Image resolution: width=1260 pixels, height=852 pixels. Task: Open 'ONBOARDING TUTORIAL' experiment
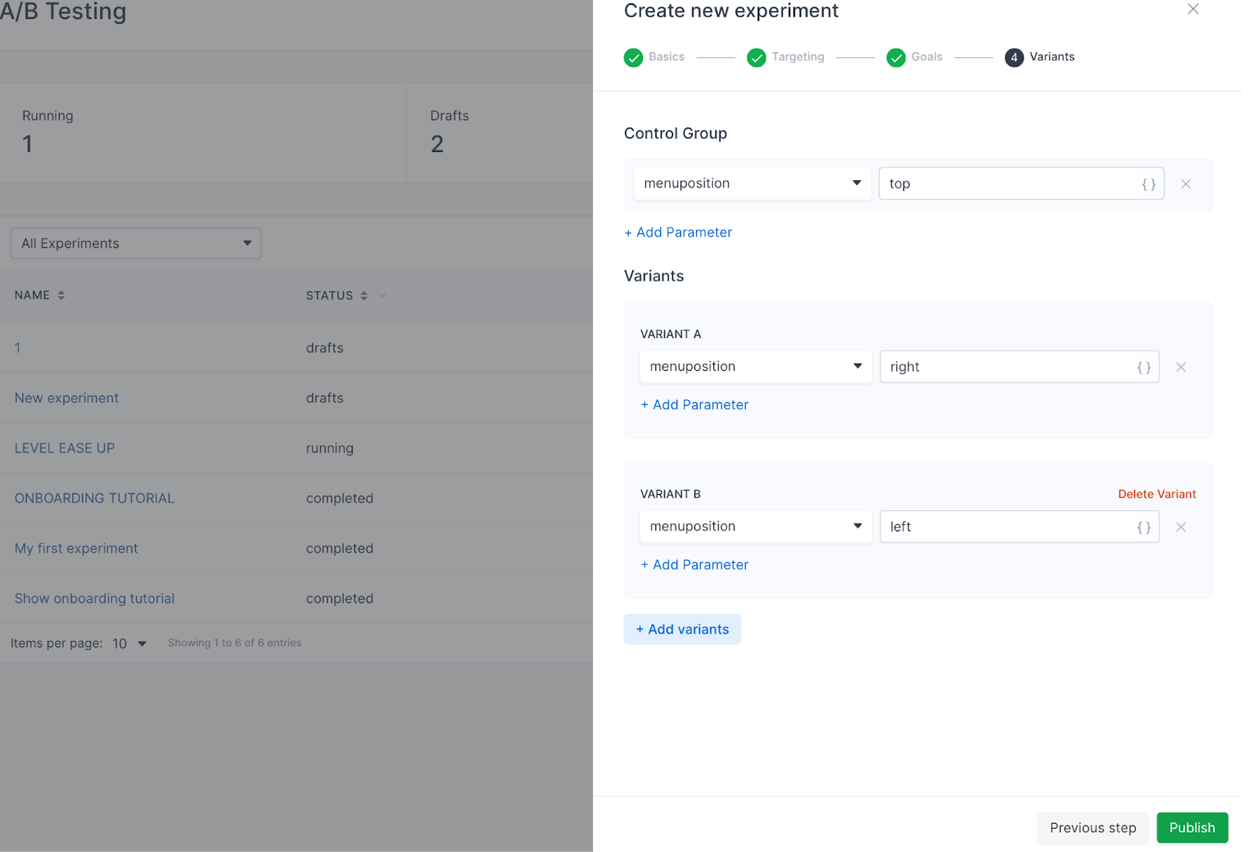(x=94, y=498)
